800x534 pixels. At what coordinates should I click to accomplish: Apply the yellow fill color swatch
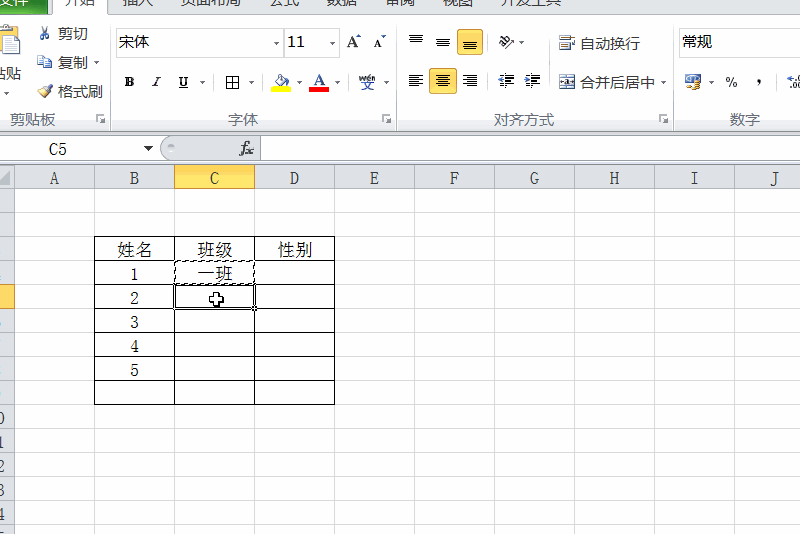(x=281, y=82)
